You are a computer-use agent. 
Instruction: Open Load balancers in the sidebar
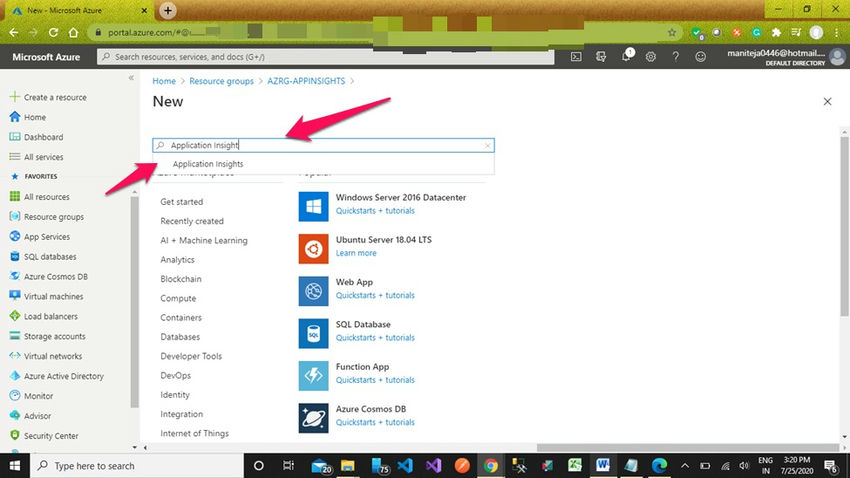[43, 316]
